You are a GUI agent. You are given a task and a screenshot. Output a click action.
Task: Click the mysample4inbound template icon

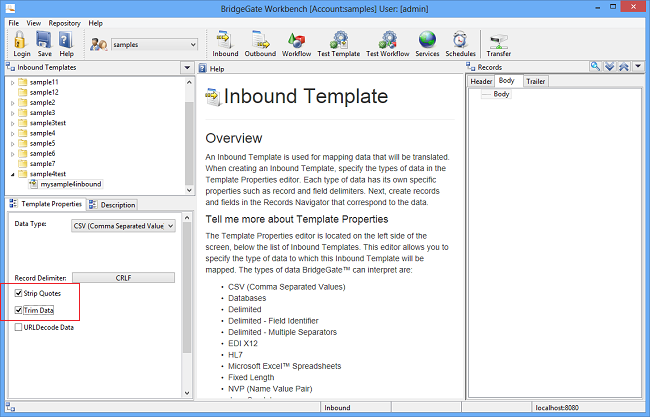point(34,184)
